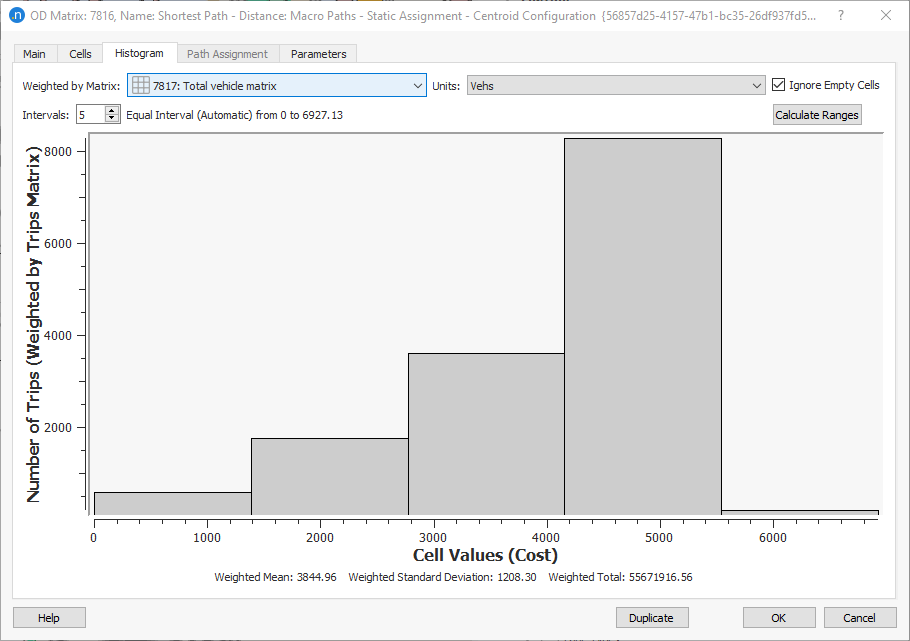The width and height of the screenshot is (910, 641).
Task: Close the OD Matrix dialog
Action: point(886,16)
